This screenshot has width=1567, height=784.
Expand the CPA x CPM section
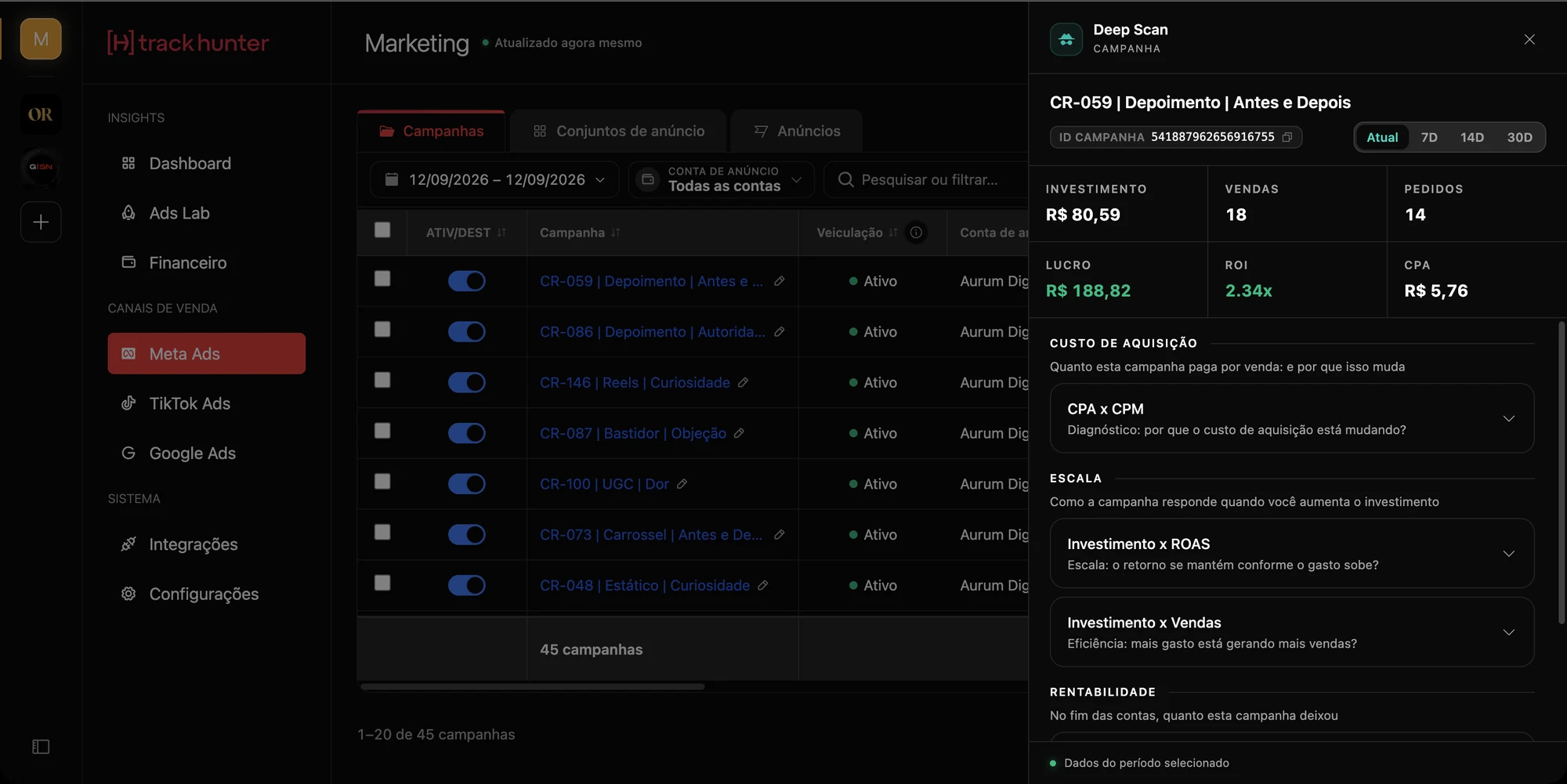point(1292,418)
